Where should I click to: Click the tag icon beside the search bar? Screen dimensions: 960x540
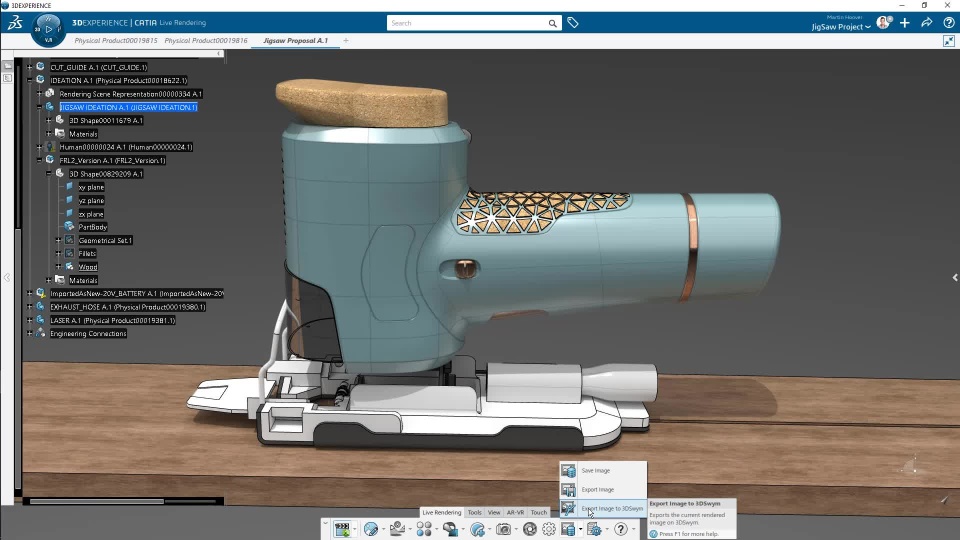pos(573,22)
